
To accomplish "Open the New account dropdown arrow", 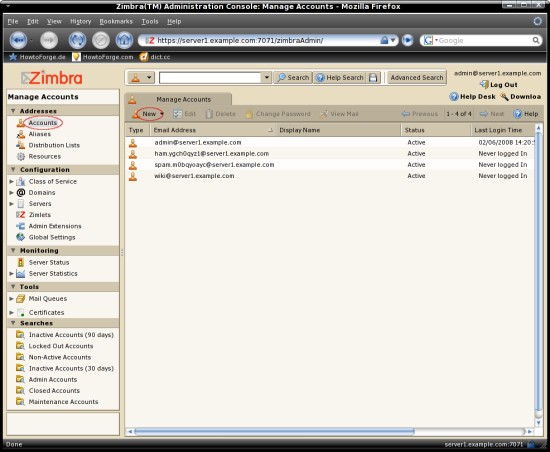I will [x=162, y=114].
